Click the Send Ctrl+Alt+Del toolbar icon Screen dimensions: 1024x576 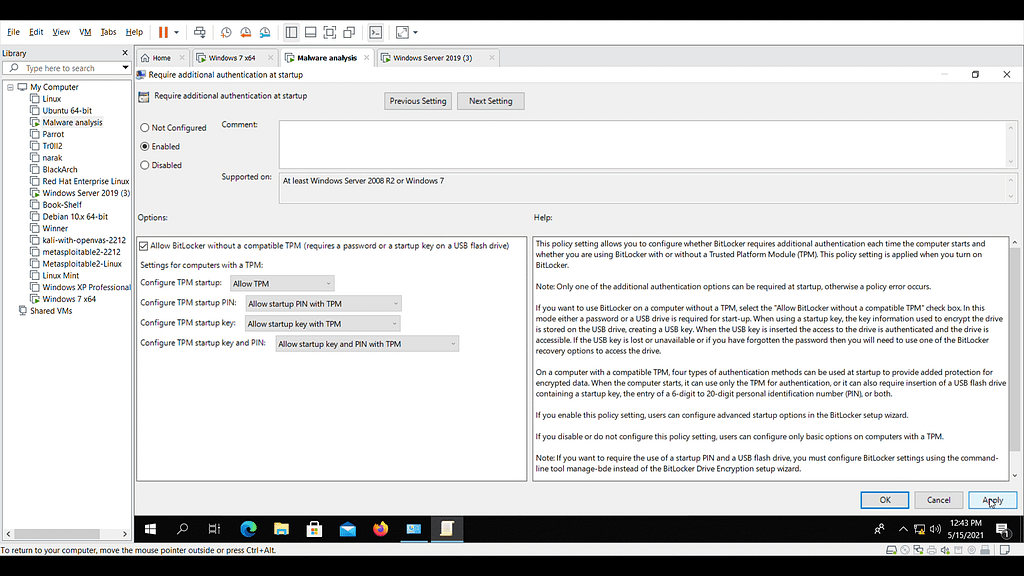[200, 32]
